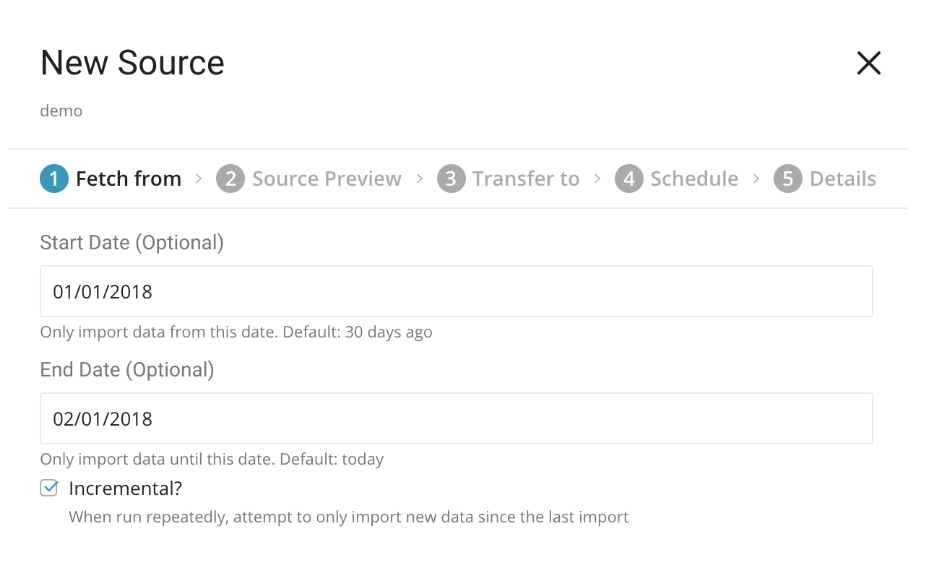The width and height of the screenshot is (932, 570).
Task: Focus the End Date input field
Action: point(456,418)
